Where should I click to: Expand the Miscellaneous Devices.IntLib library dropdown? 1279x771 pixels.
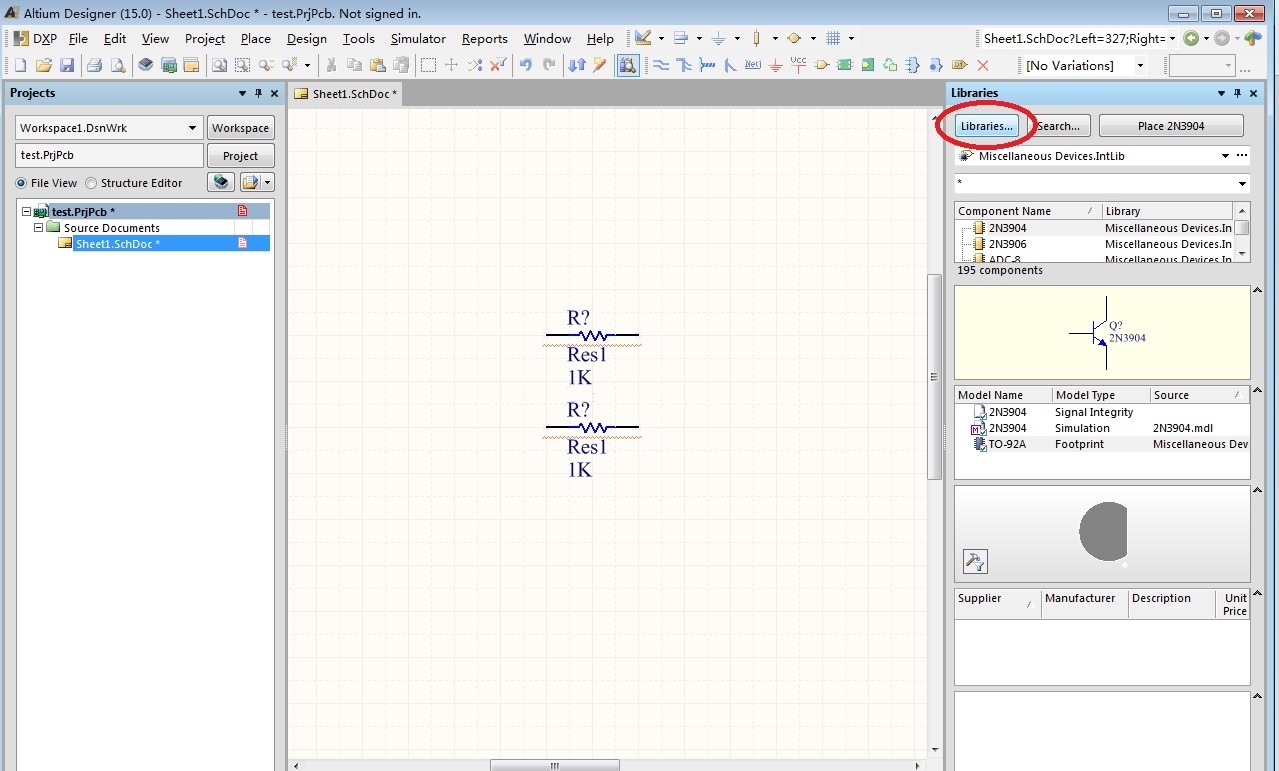pyautogui.click(x=1225, y=156)
